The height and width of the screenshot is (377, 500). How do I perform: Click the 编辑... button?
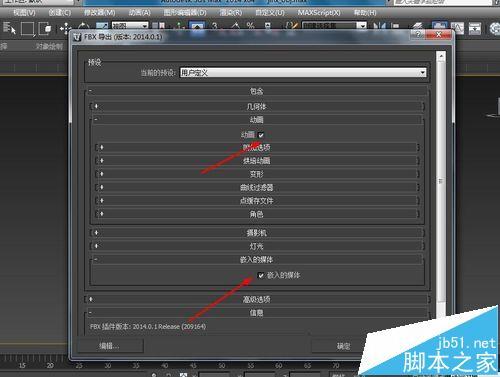pos(110,346)
